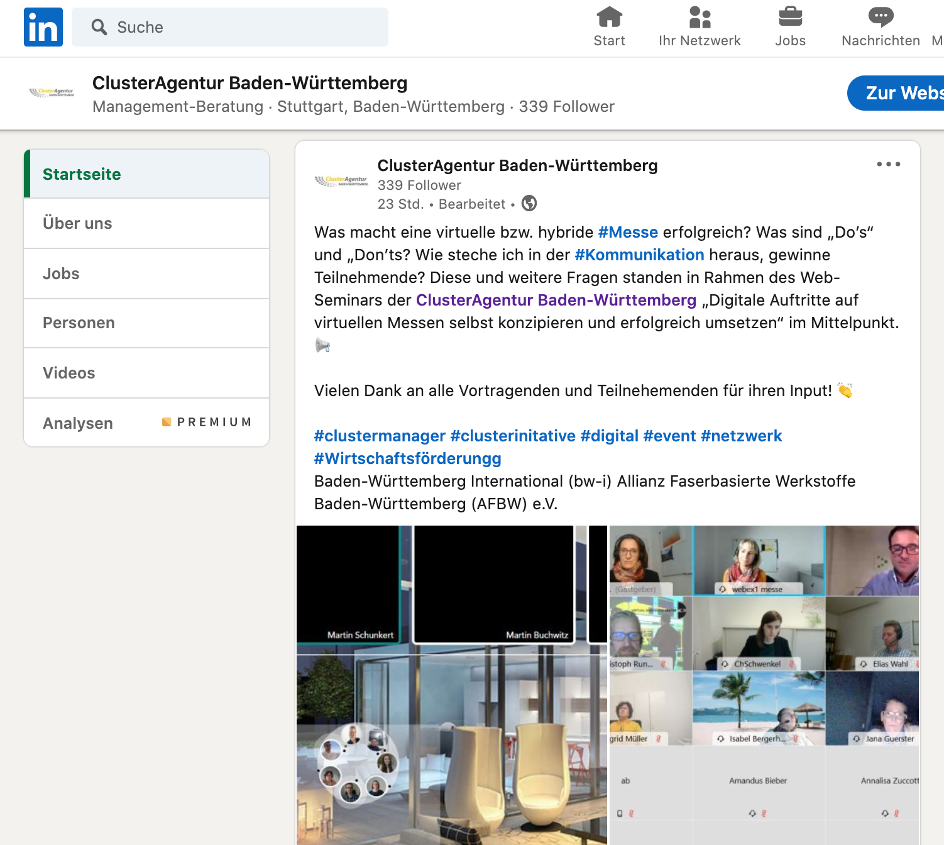Click the Premium badge icon
Viewport: 945px width, 845px height.
click(x=166, y=422)
